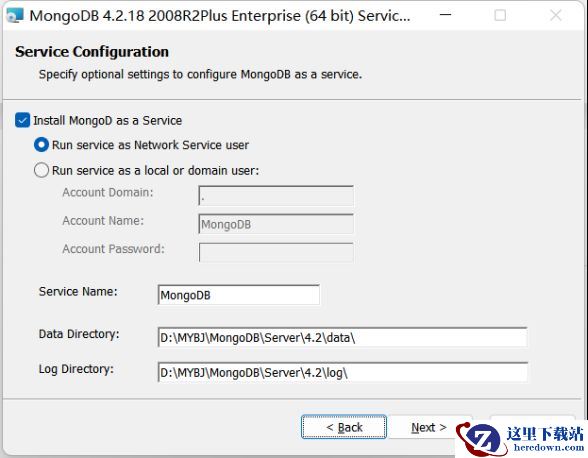Click the MongoDB installer title bar icon

[x=15, y=15]
